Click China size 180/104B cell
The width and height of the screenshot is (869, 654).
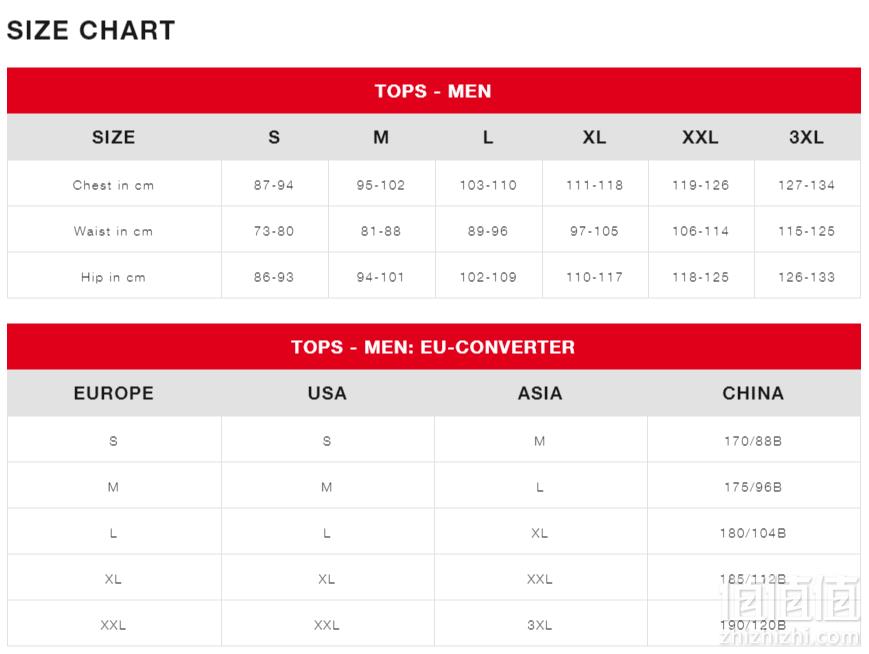(753, 533)
